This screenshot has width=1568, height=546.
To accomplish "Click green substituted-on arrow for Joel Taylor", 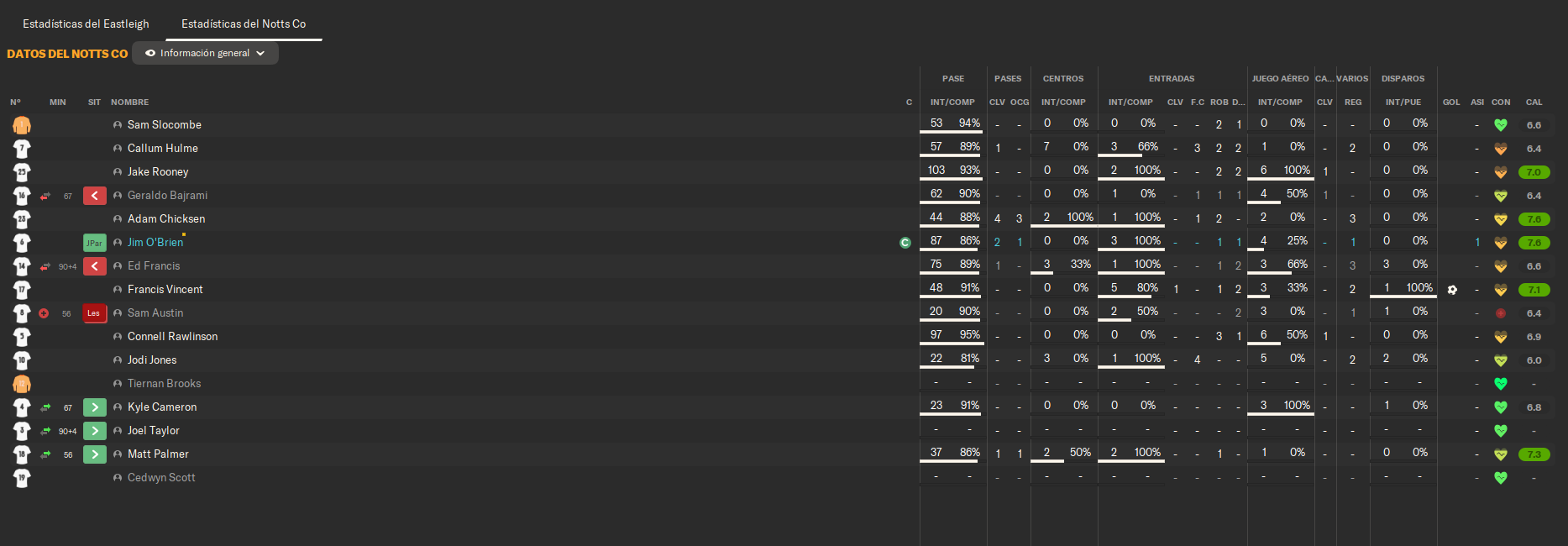I will [x=95, y=431].
